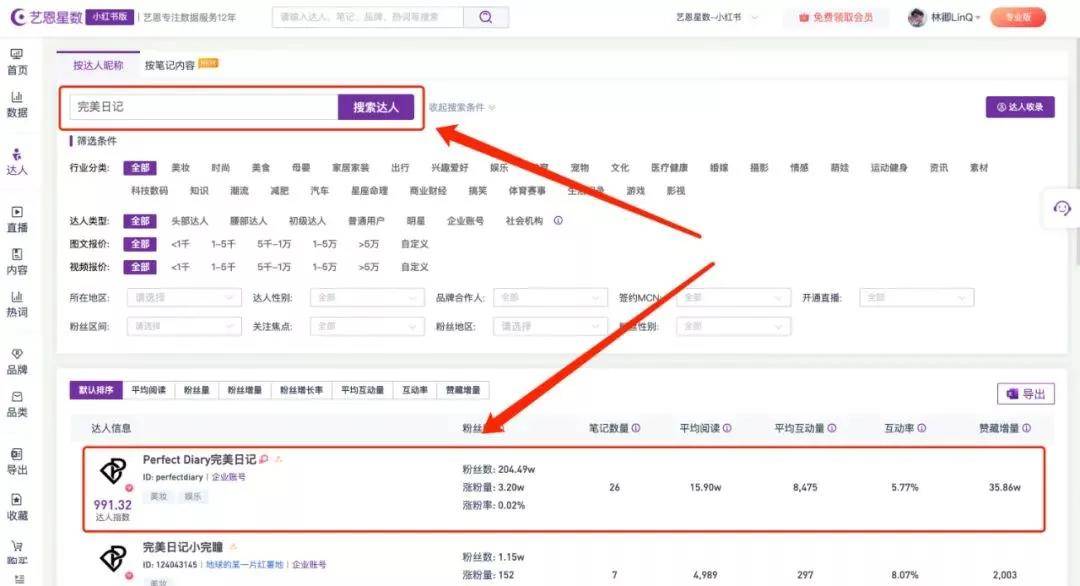
Task: Open 粉丝地区 dropdown
Action: coord(550,326)
